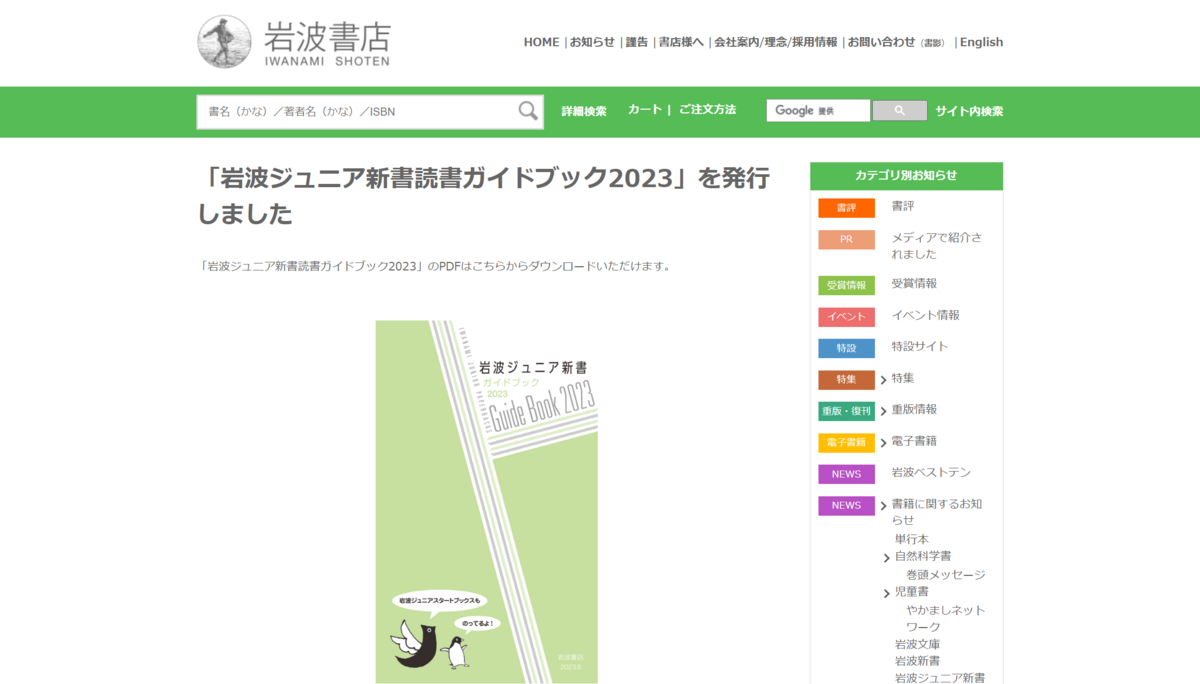The height and width of the screenshot is (684, 1200).
Task: Expand chevron next to 特集
Action: (x=884, y=381)
